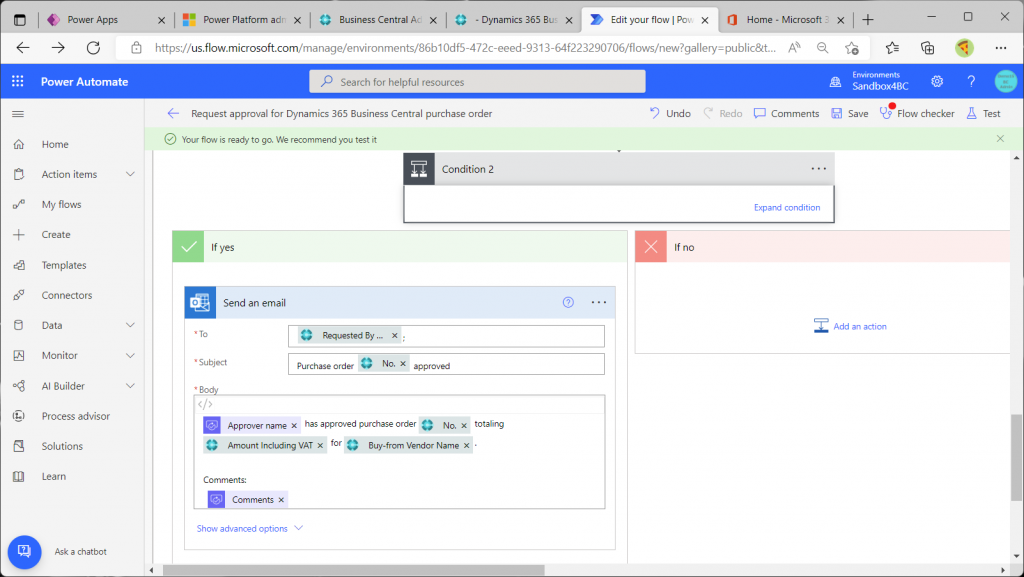Remove No. token in email Body
The height and width of the screenshot is (577, 1024).
464,426
